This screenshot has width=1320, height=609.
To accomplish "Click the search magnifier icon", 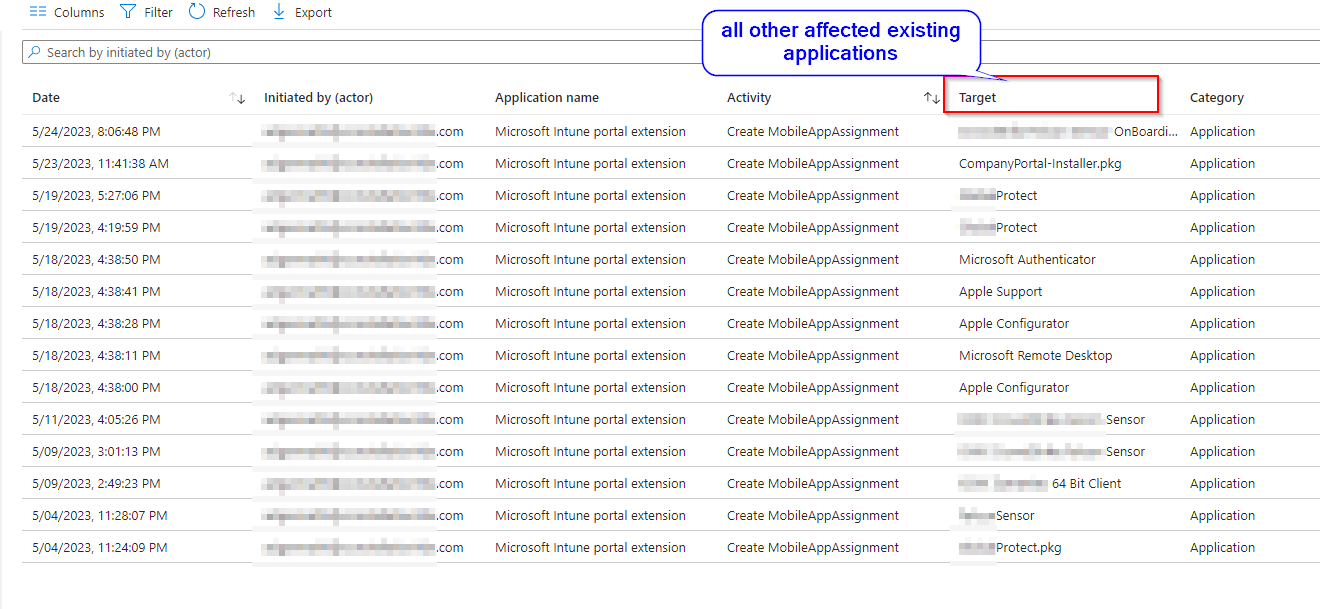I will tap(35, 52).
